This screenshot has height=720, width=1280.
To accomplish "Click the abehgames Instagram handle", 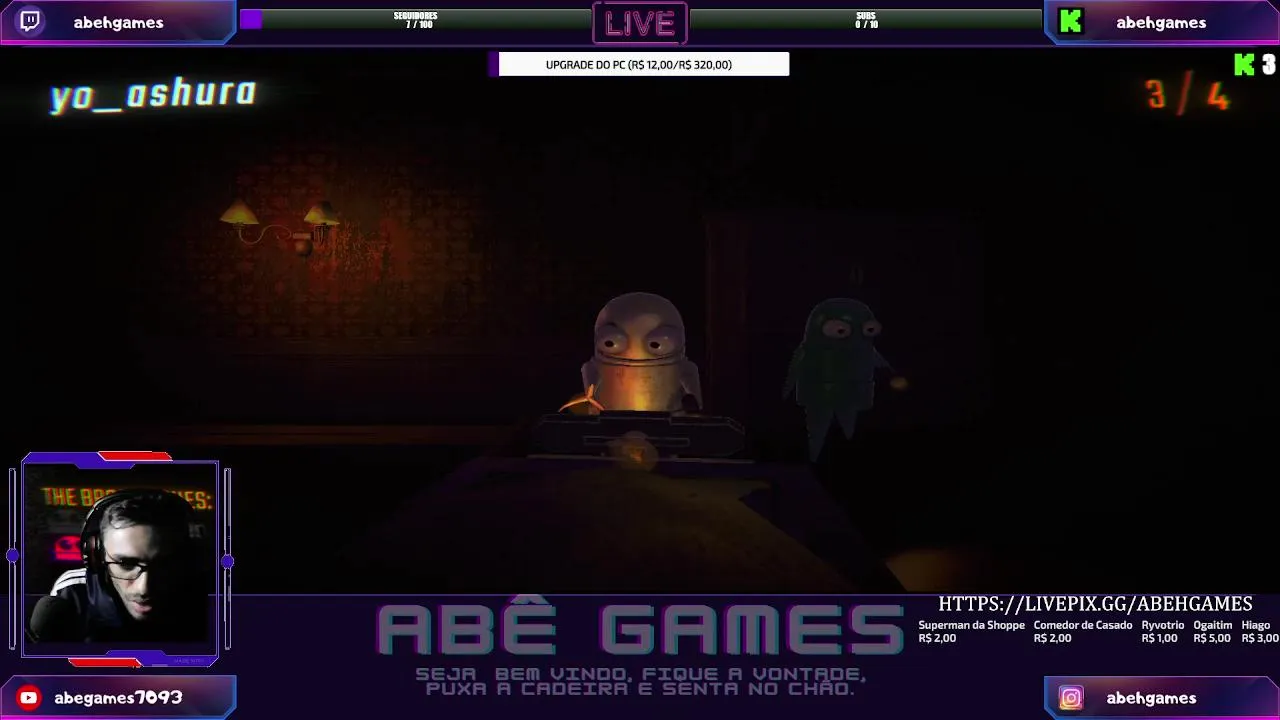I will (x=1151, y=698).
